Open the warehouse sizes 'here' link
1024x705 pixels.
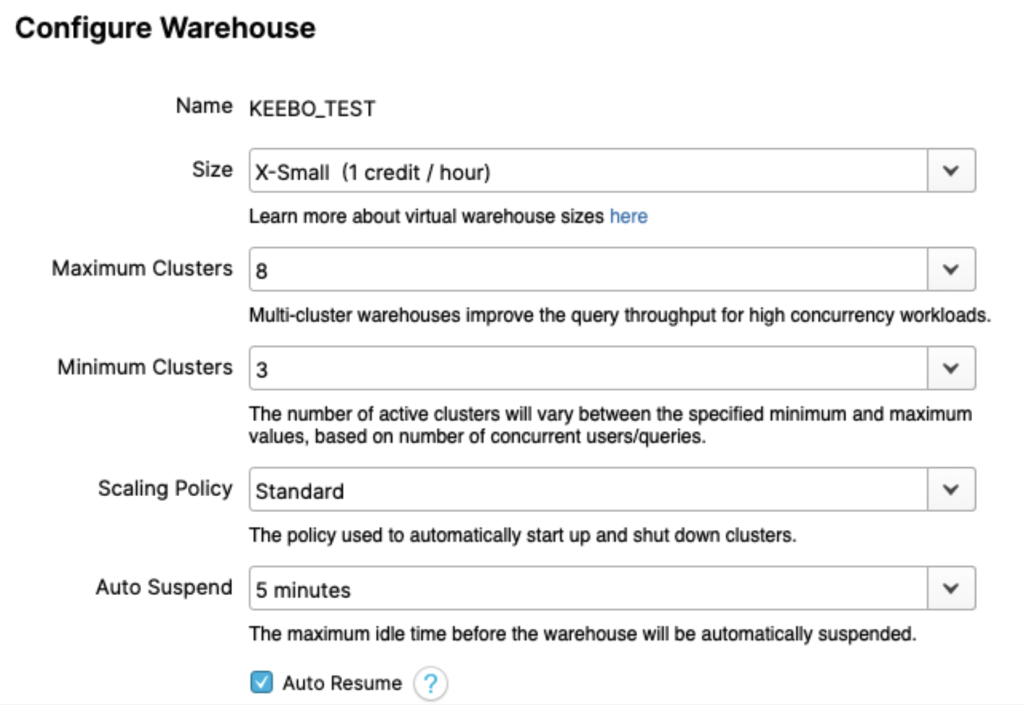(x=628, y=216)
